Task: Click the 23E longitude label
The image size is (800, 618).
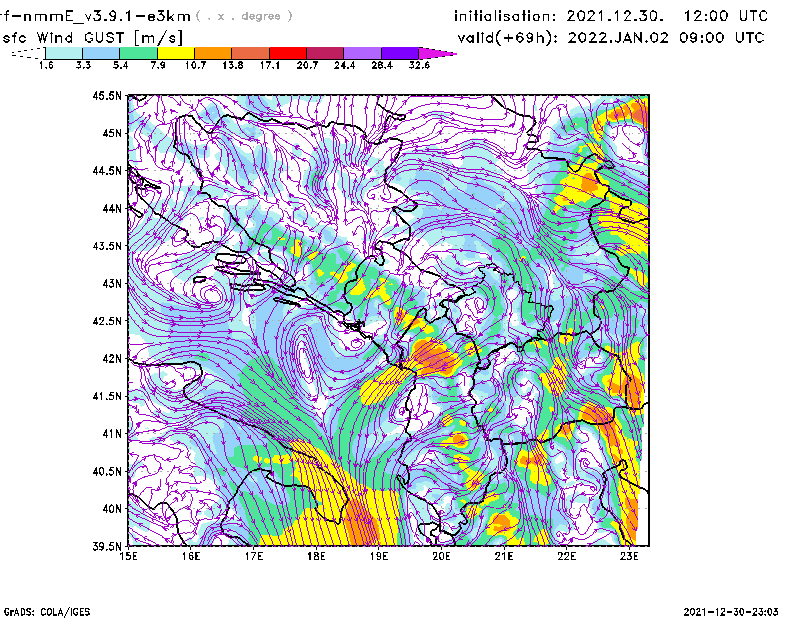Action: (x=629, y=556)
